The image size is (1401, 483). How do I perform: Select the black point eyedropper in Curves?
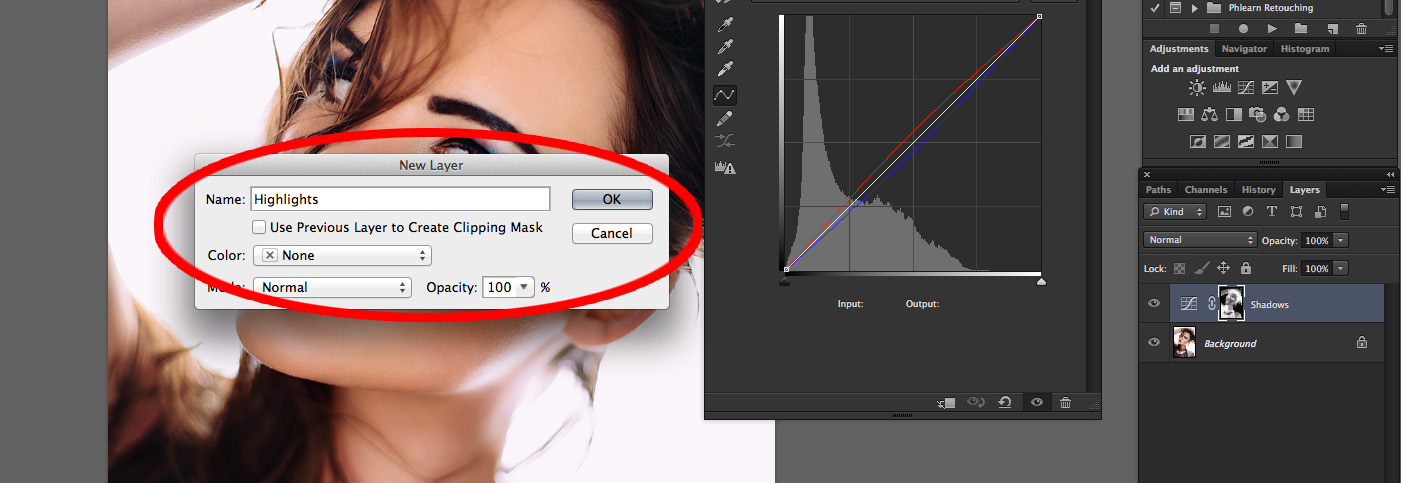[727, 23]
